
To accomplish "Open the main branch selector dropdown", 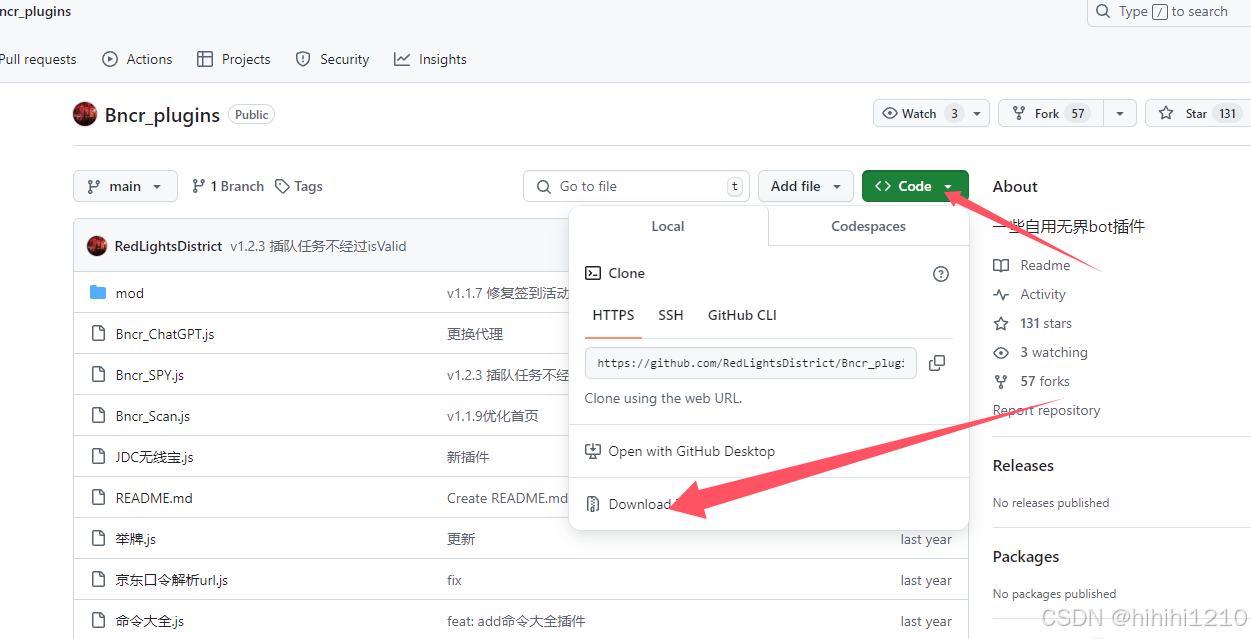I will click(x=125, y=186).
